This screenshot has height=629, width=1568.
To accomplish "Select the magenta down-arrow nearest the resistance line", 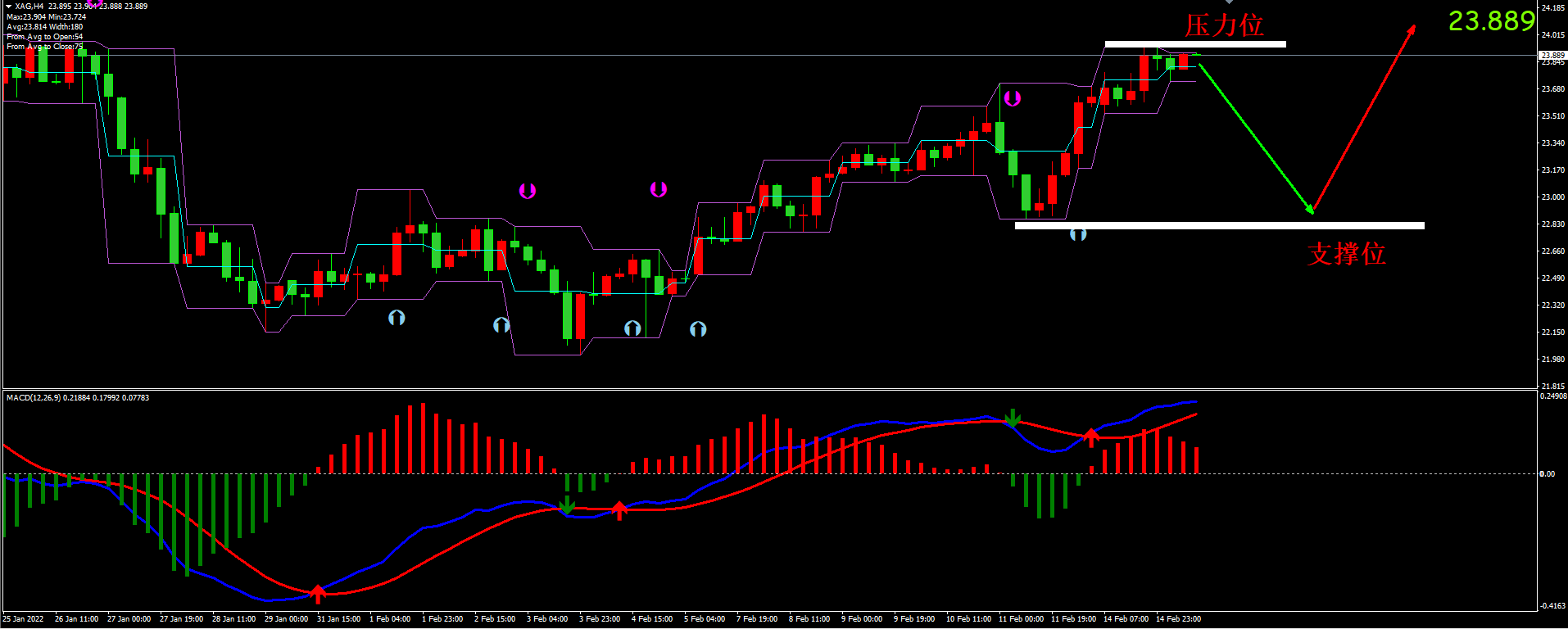I will tap(1013, 98).
